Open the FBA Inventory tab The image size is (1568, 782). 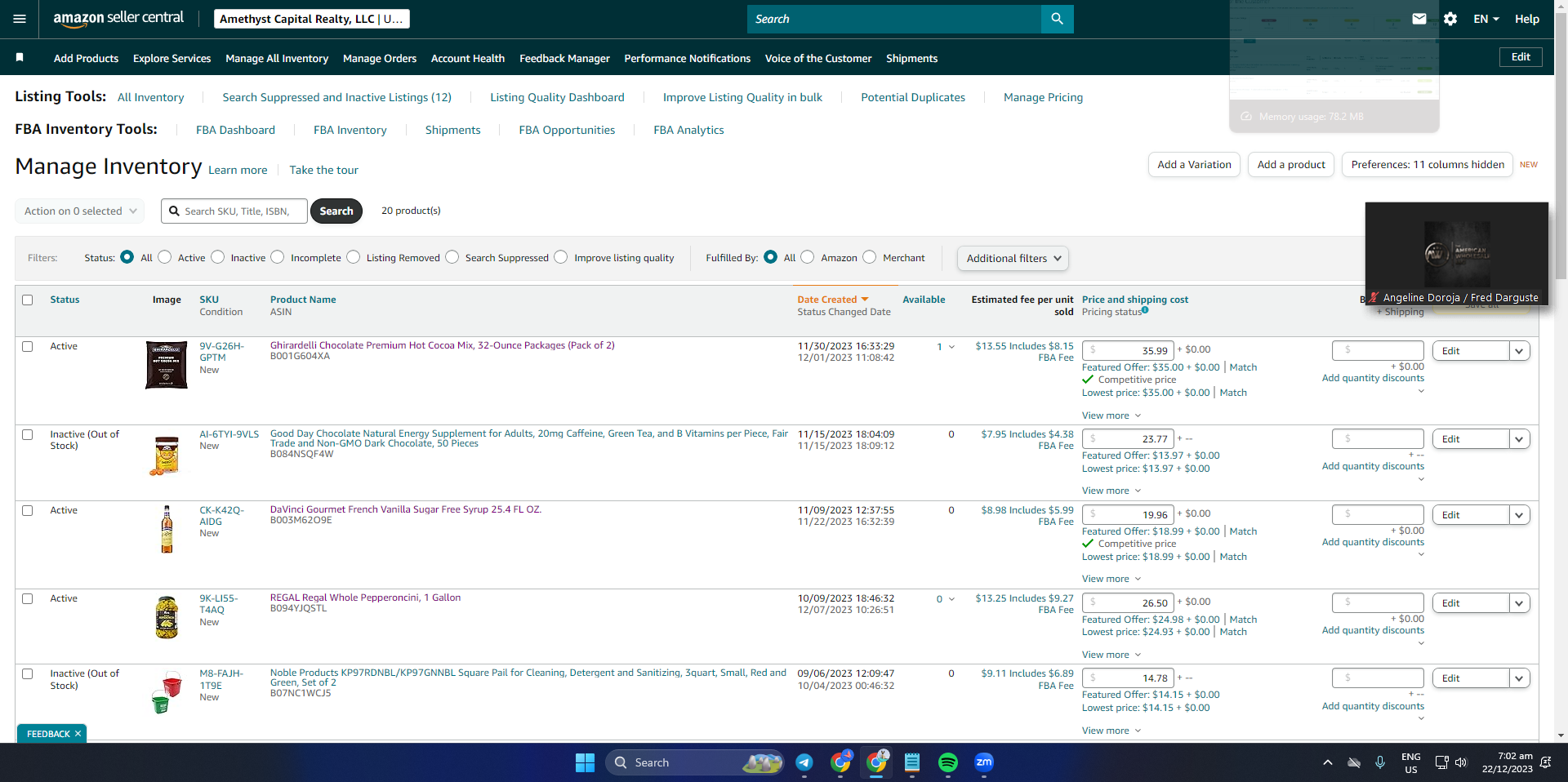pyautogui.click(x=350, y=130)
